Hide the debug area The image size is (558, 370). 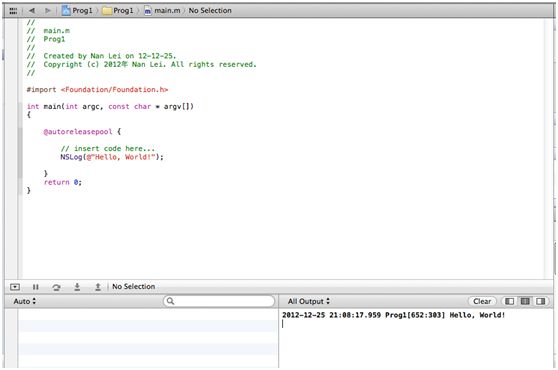tap(15, 287)
